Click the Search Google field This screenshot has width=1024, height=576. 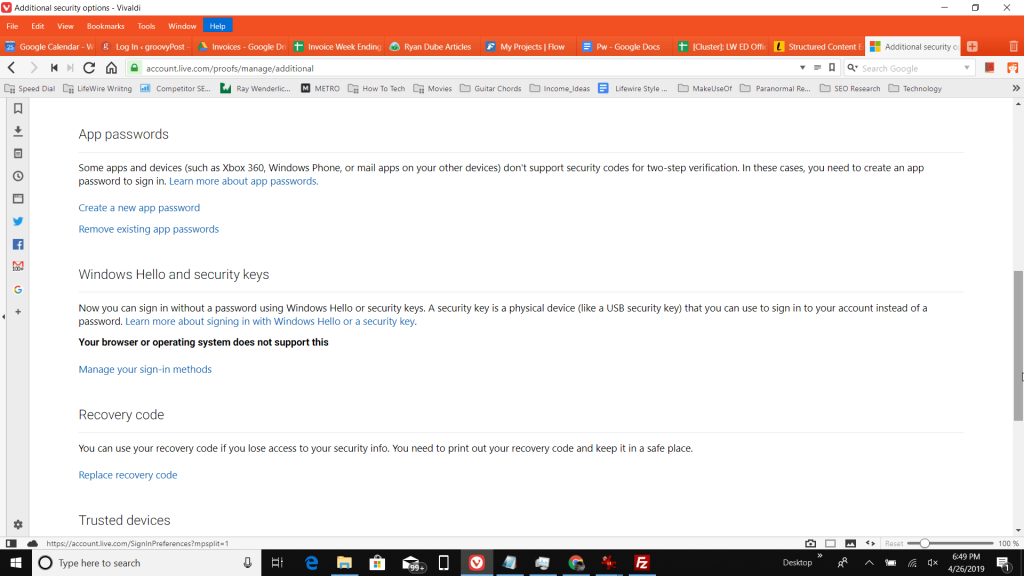point(911,68)
